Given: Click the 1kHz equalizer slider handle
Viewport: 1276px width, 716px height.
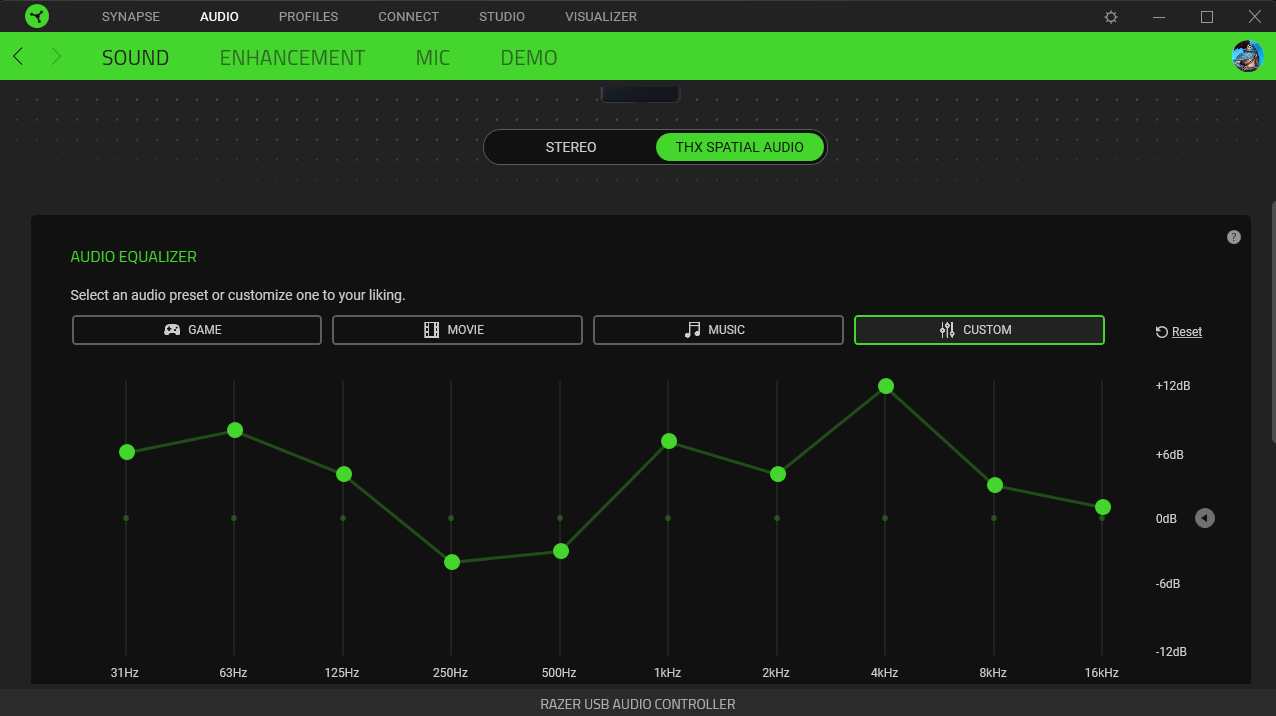Looking at the screenshot, I should coord(669,441).
